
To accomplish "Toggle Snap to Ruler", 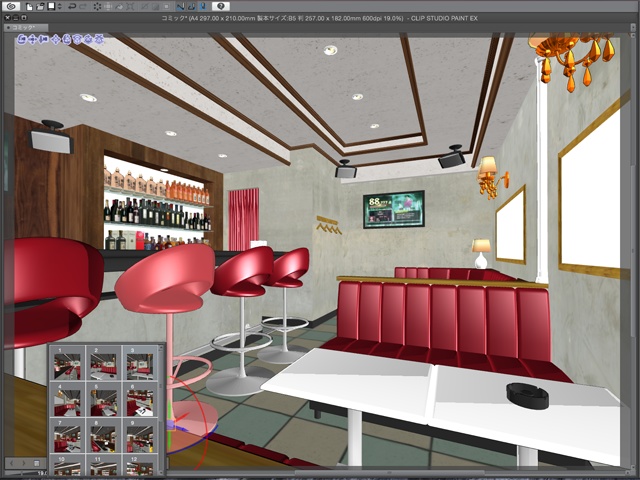I will click(x=180, y=7).
